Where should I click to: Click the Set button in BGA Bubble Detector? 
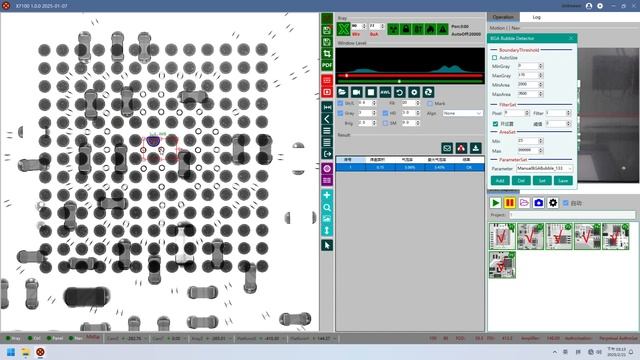[542, 181]
